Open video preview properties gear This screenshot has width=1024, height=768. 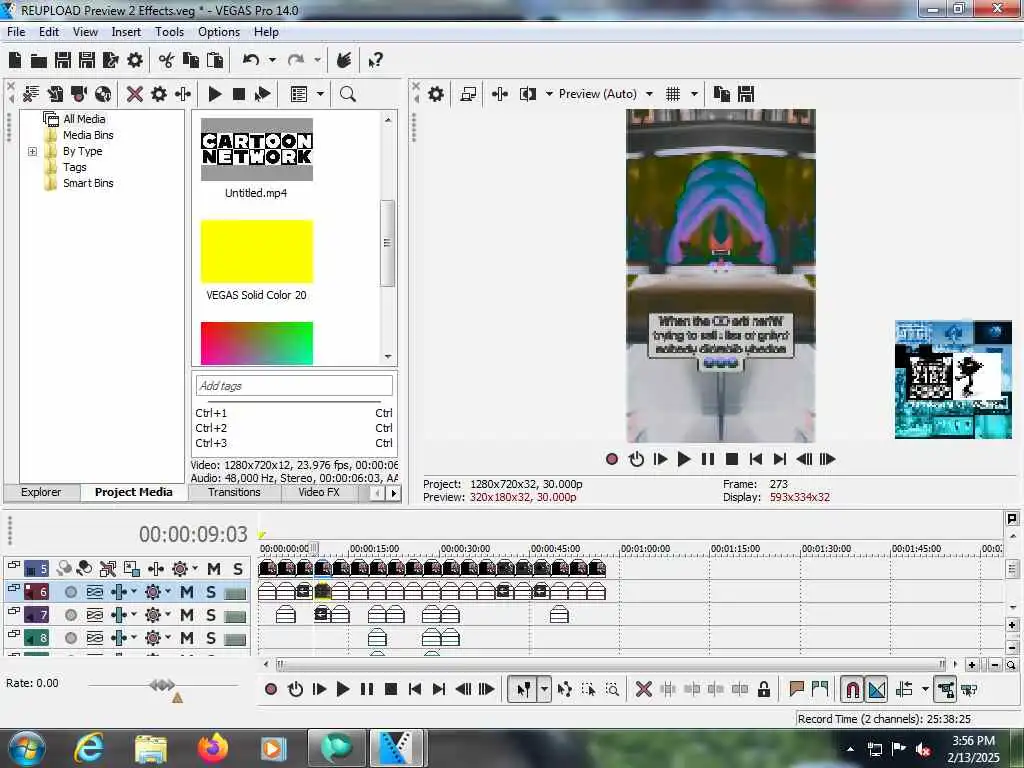[436, 94]
